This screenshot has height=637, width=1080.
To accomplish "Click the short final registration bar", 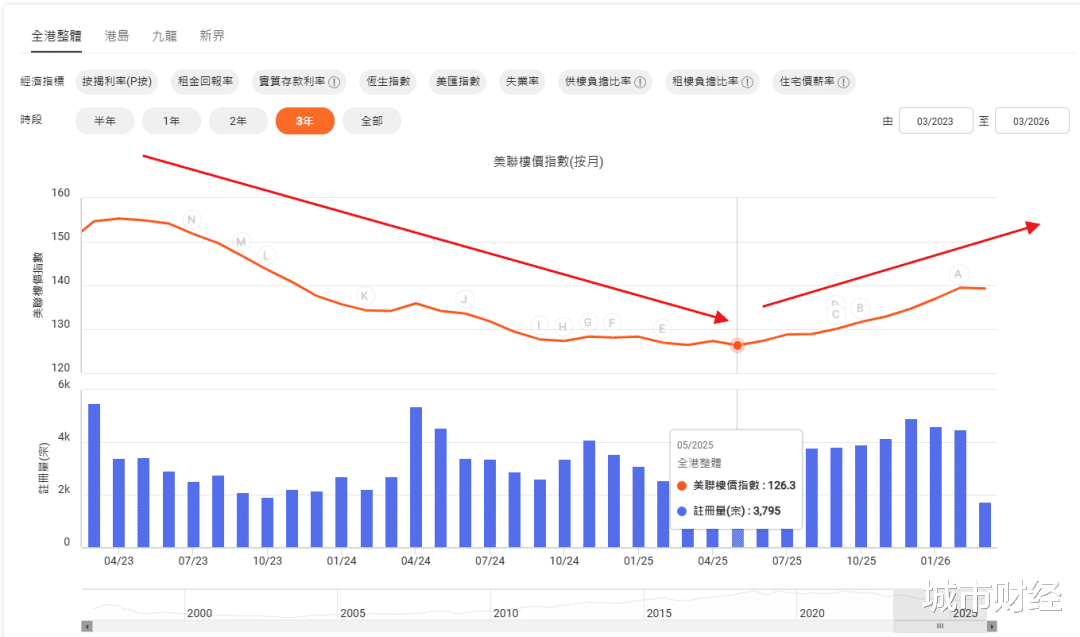I will (x=985, y=525).
